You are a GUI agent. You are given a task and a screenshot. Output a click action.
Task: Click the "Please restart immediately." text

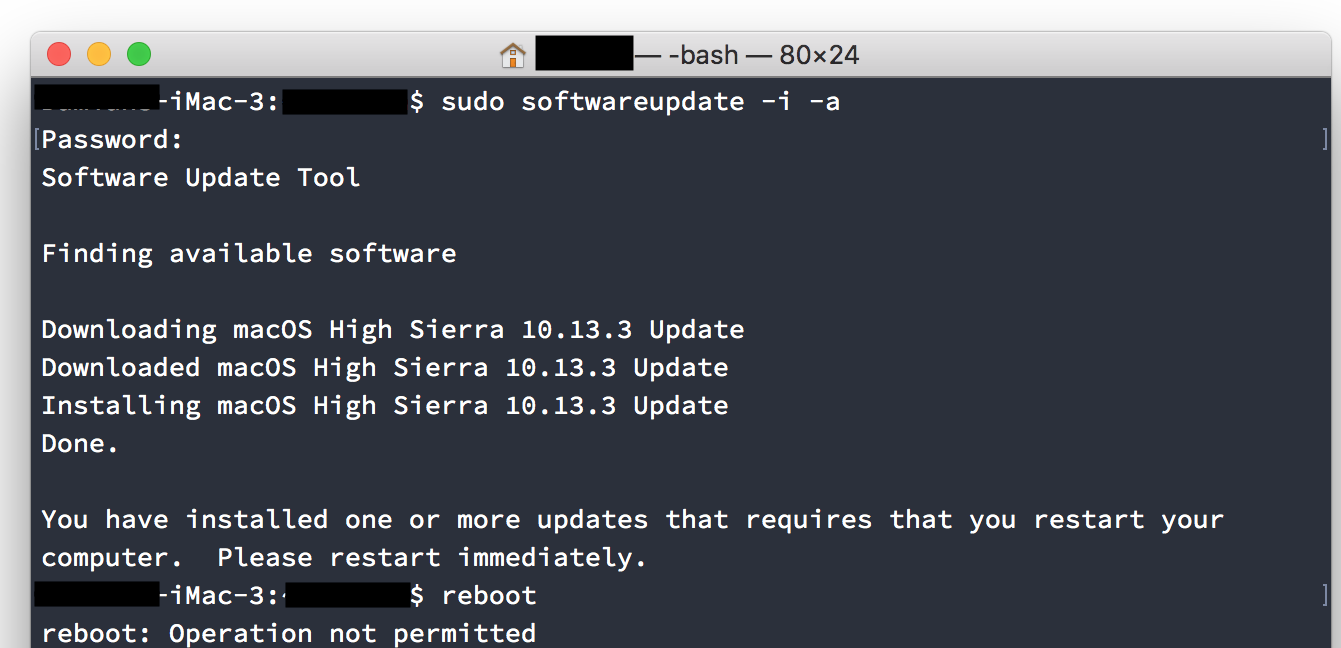[433, 557]
